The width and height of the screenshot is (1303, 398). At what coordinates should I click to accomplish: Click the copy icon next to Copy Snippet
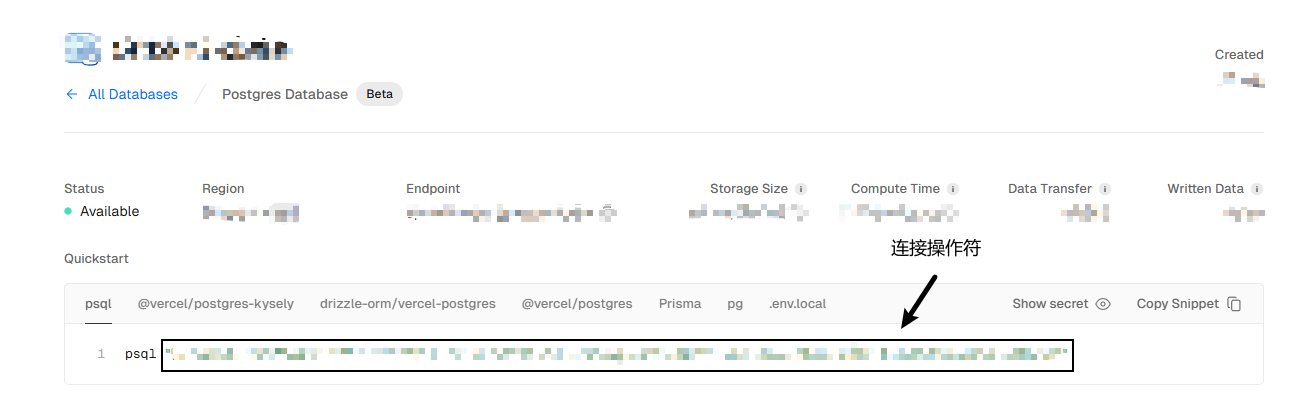click(x=1235, y=304)
